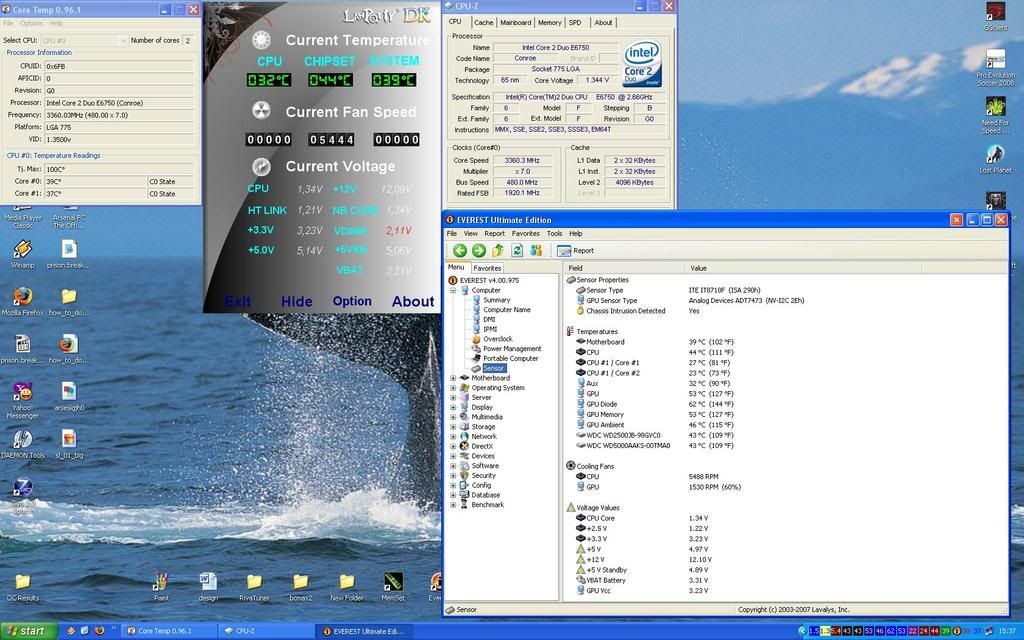Click the Start button on the taskbar
This screenshot has height=640, width=1024.
coord(26,631)
